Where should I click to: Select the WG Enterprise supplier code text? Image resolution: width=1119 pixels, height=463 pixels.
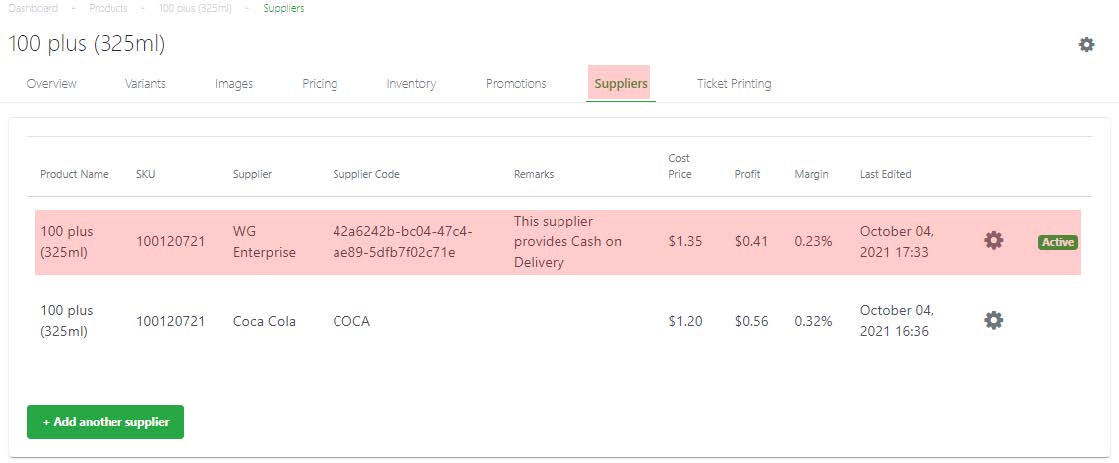point(402,242)
